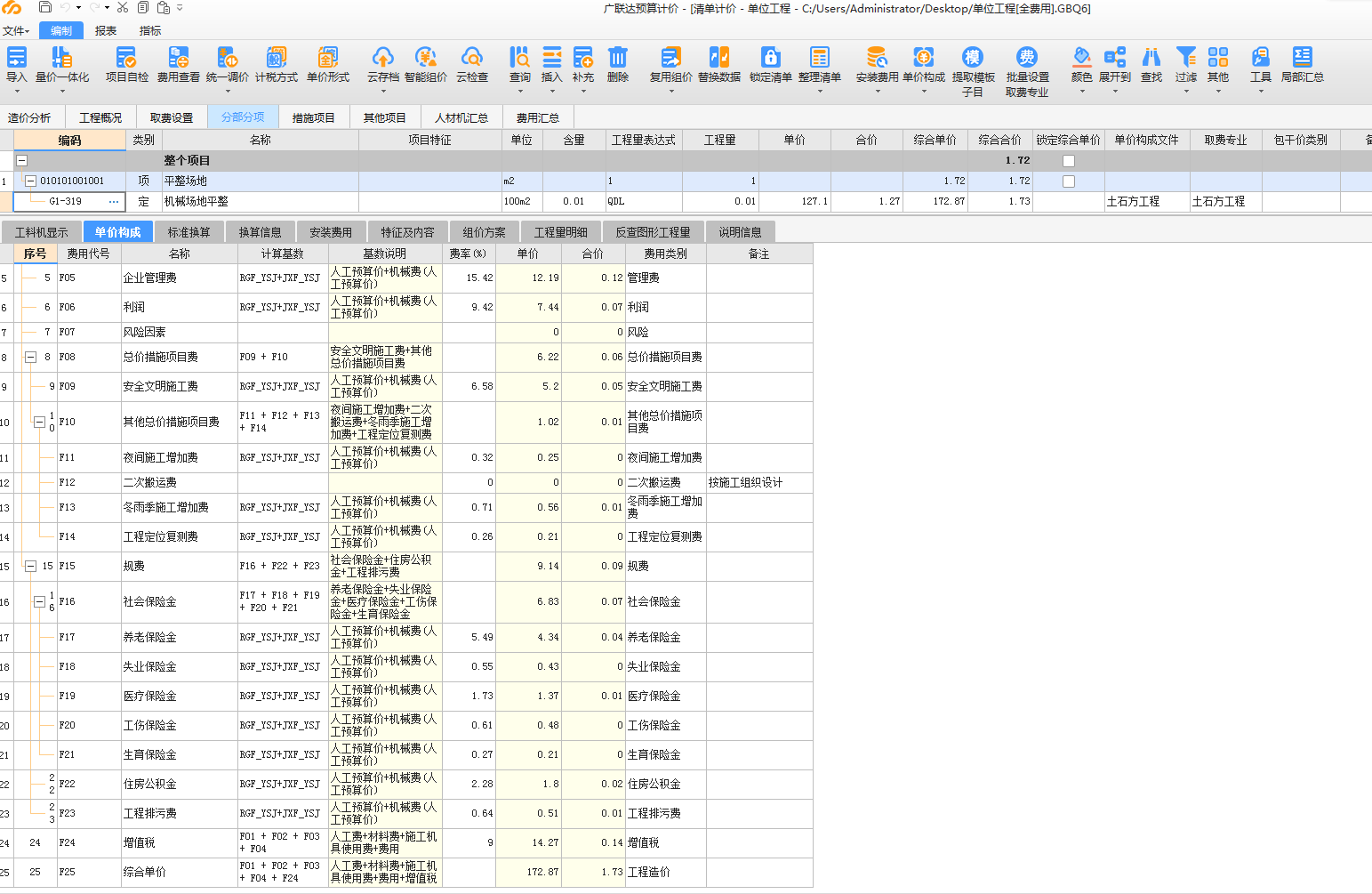
Task: Switch to the 报表 ribbon tab
Action: pos(106,31)
